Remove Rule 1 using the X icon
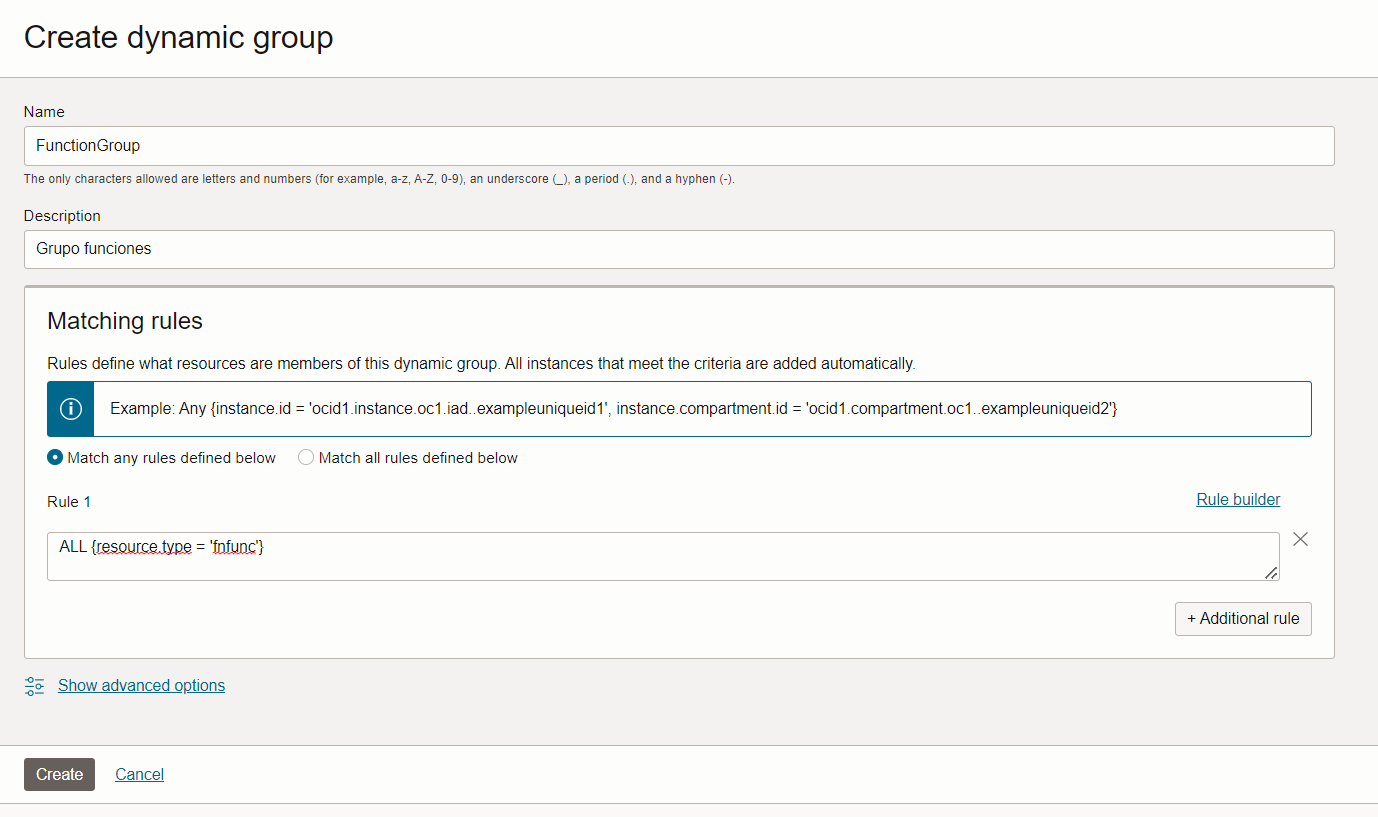 point(1300,539)
